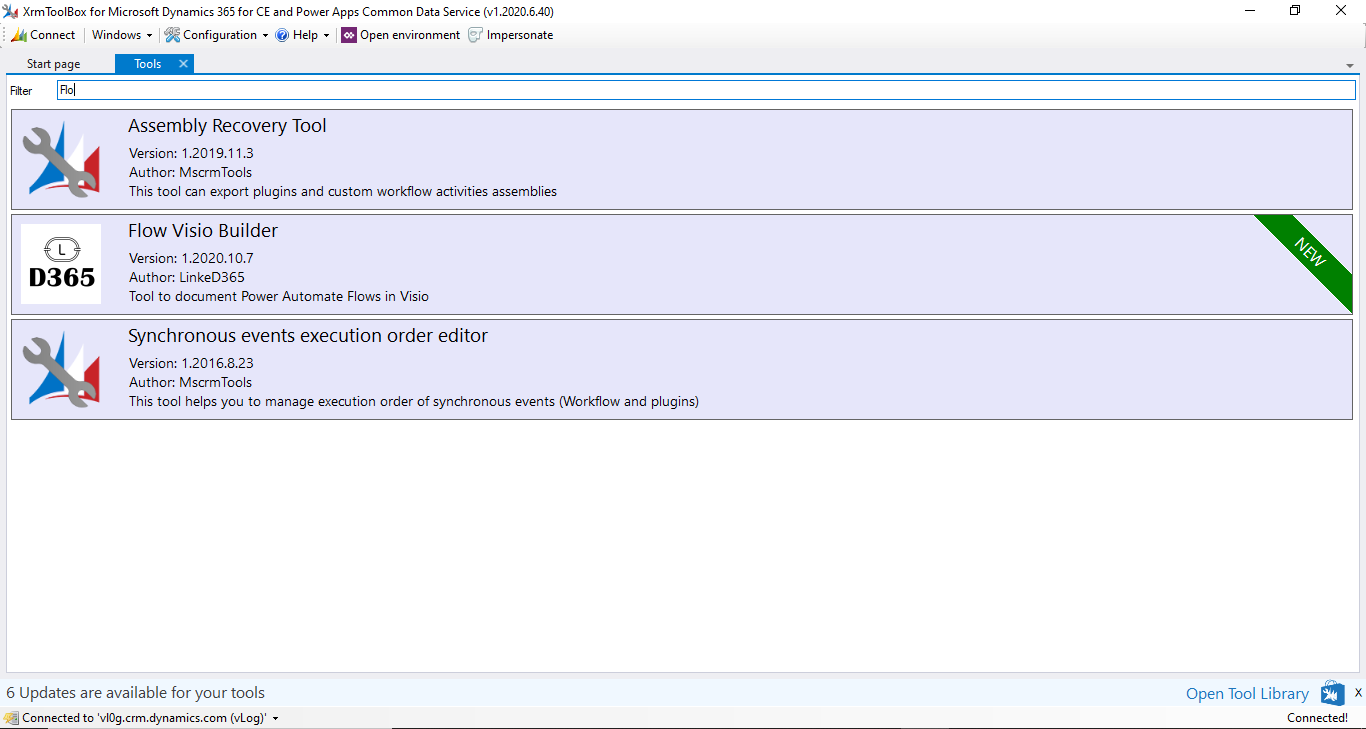Click the Open environment icon
Viewport: 1366px width, 729px height.
(x=349, y=35)
